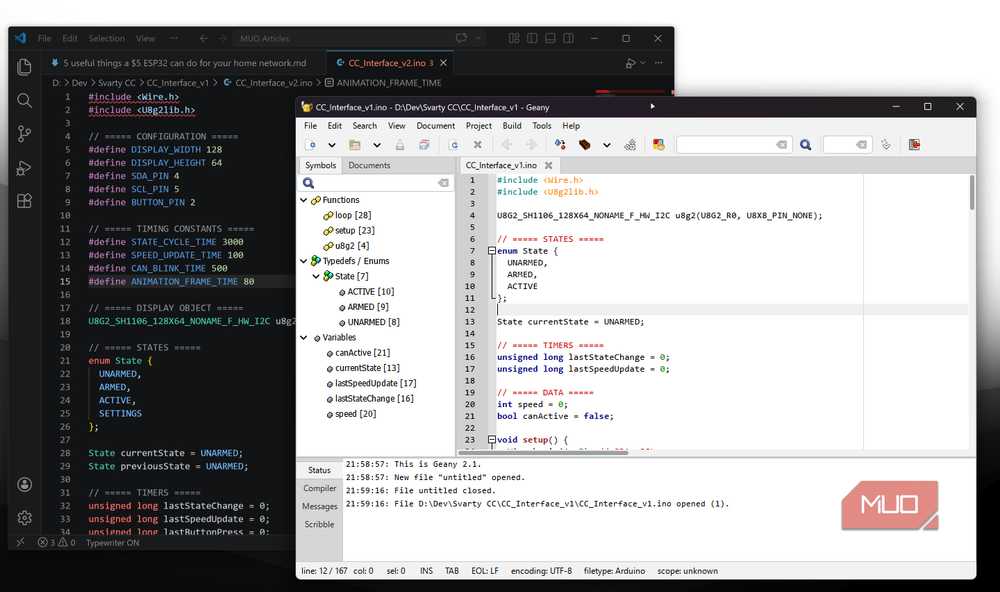Navigate forward with Geany's toolbar arrow
The height and width of the screenshot is (592, 1000).
click(531, 145)
